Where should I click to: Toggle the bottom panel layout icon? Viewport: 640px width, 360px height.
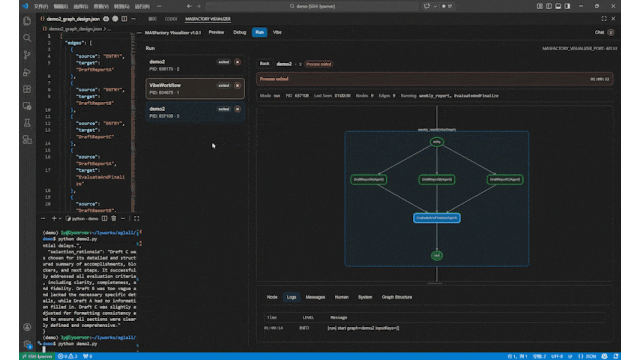pos(558,6)
